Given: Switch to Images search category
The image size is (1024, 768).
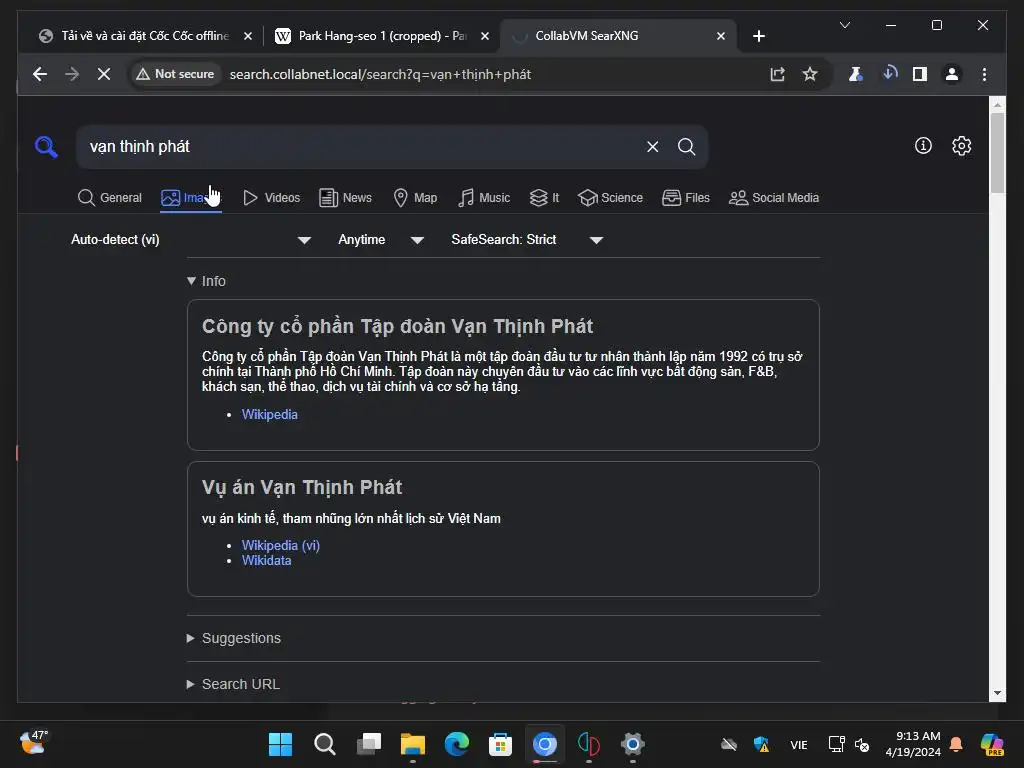Looking at the screenshot, I should click(190, 197).
